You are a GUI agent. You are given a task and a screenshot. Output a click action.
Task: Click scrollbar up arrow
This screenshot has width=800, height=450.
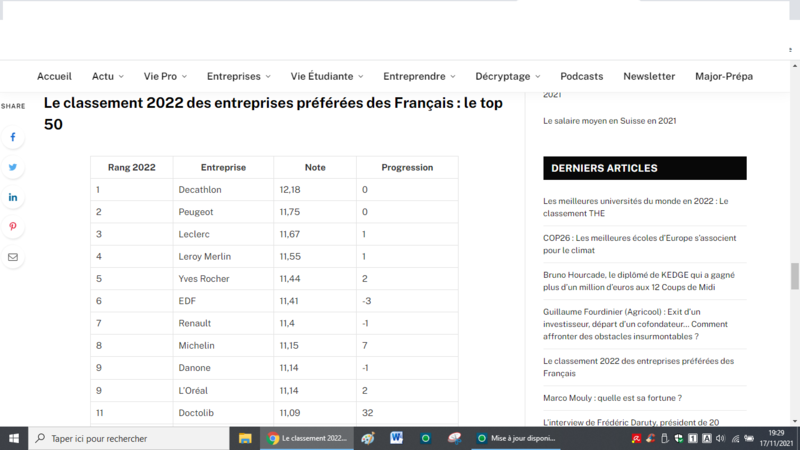point(794,66)
